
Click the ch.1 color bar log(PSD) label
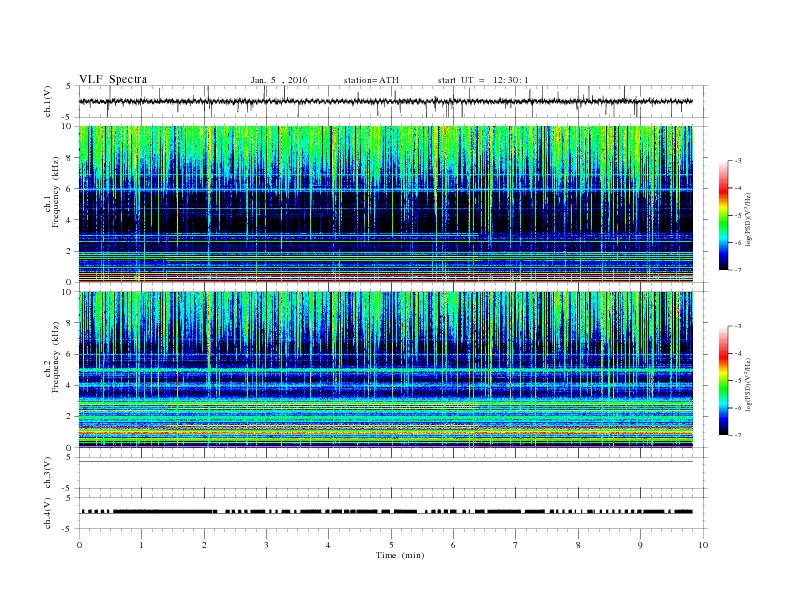coord(748,220)
